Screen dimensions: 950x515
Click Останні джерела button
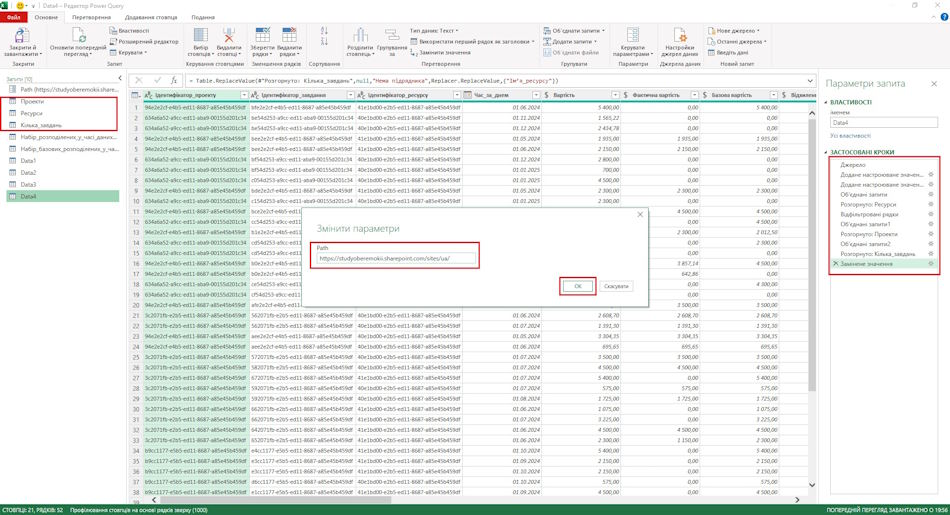pos(736,41)
